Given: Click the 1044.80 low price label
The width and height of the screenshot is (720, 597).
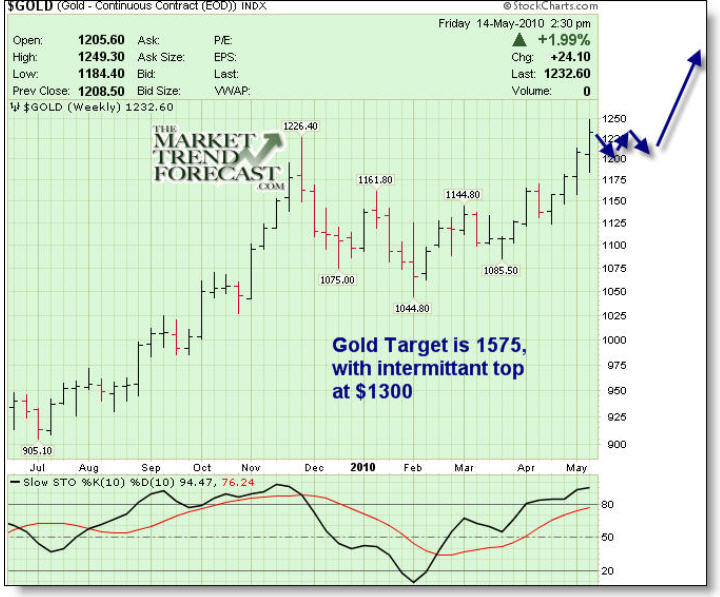Looking at the screenshot, I should [412, 308].
